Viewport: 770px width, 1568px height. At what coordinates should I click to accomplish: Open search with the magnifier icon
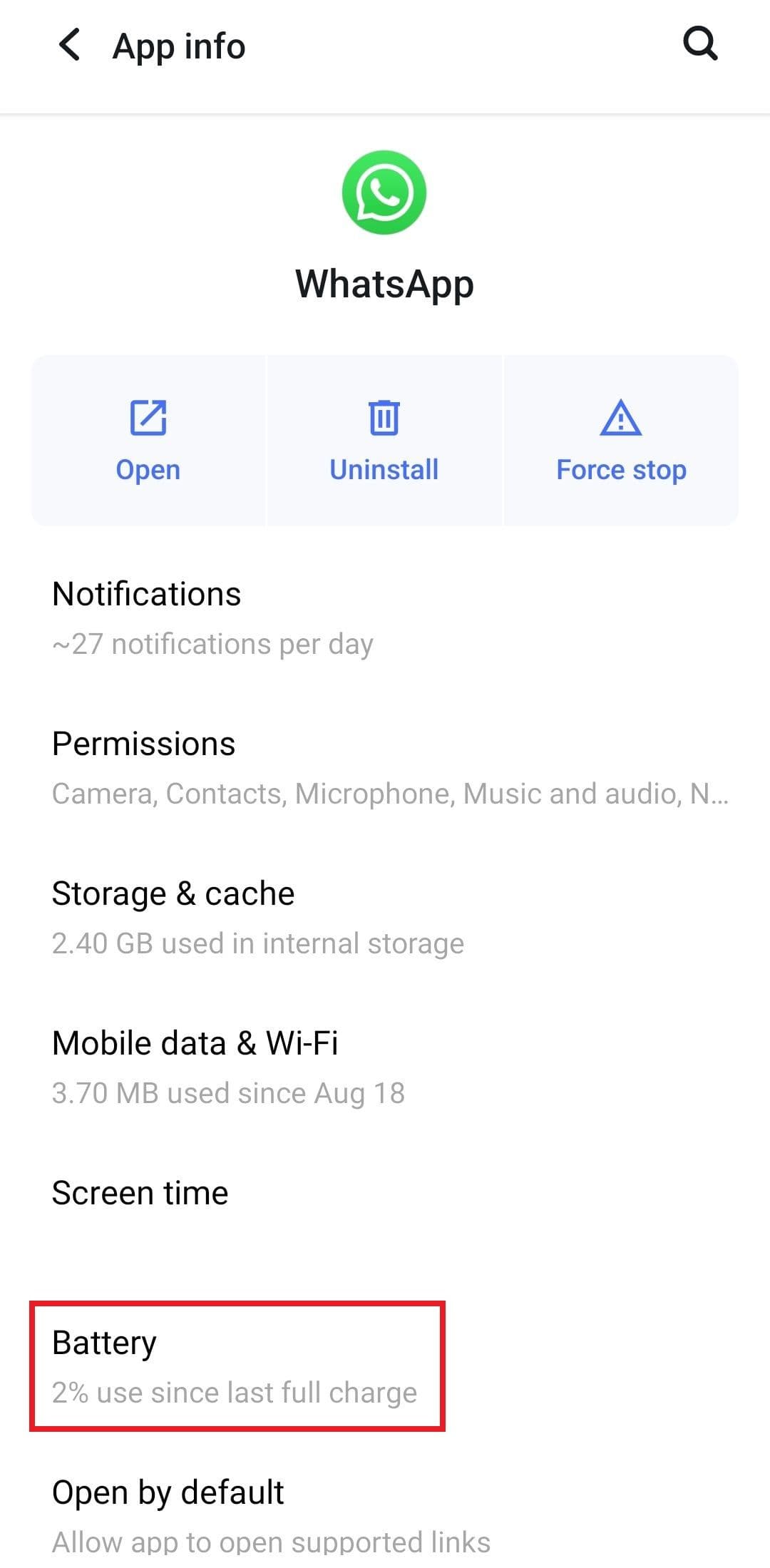700,44
